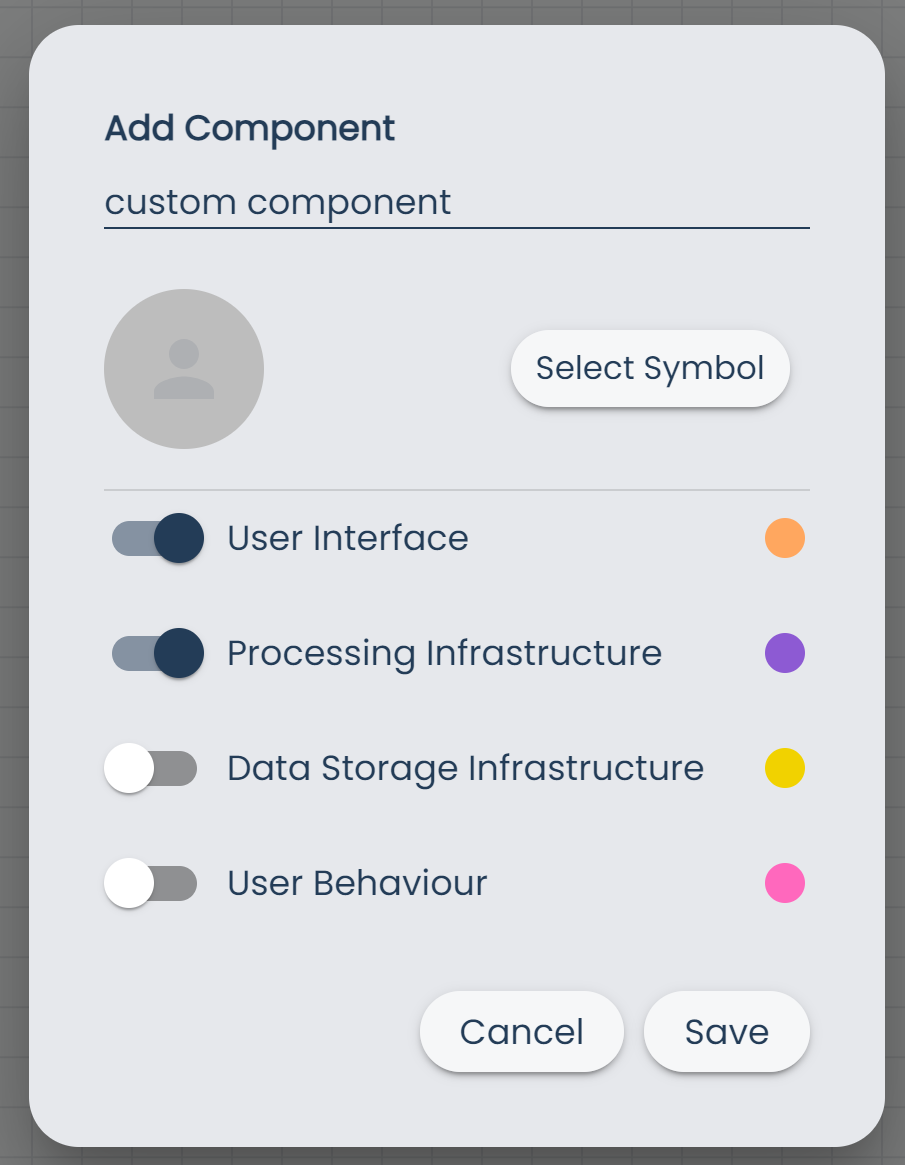The height and width of the screenshot is (1165, 905).
Task: Pick the pink User Behaviour color swatch
Action: tap(784, 883)
